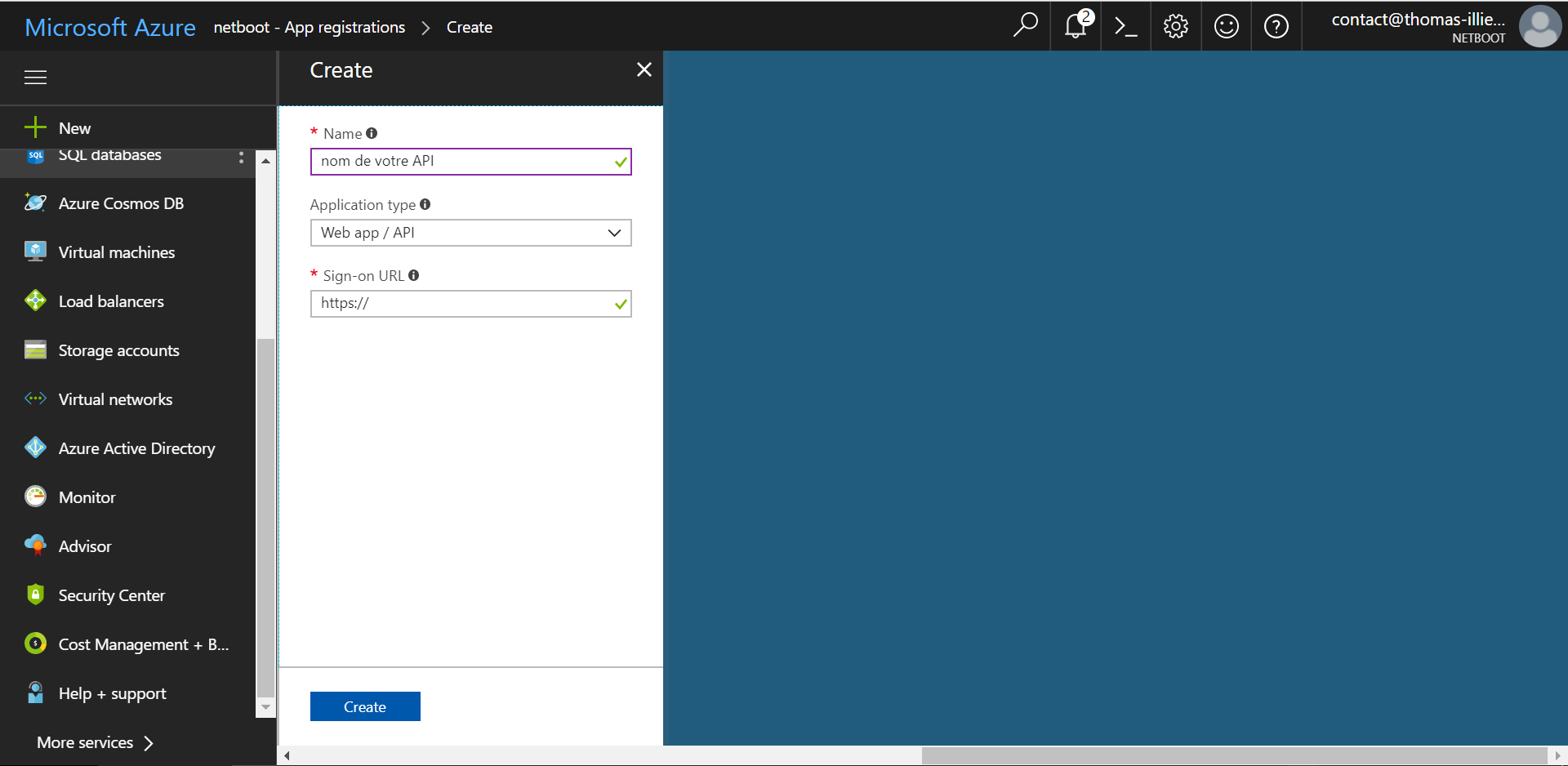Click sidebar scroll up arrow
Screen dimensions: 1568x766
265,161
